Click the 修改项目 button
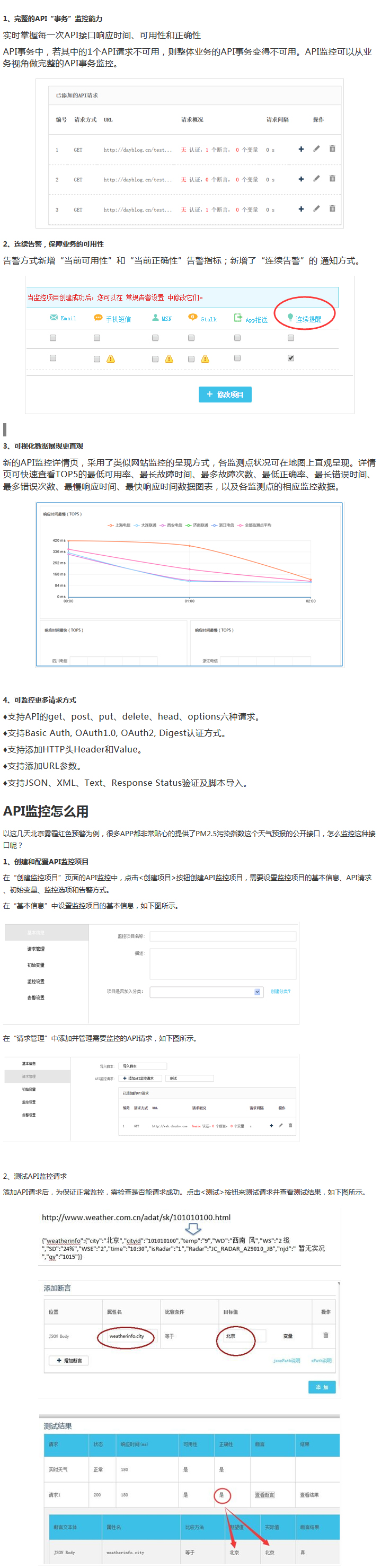This screenshot has width=381, height=1568. (x=225, y=395)
